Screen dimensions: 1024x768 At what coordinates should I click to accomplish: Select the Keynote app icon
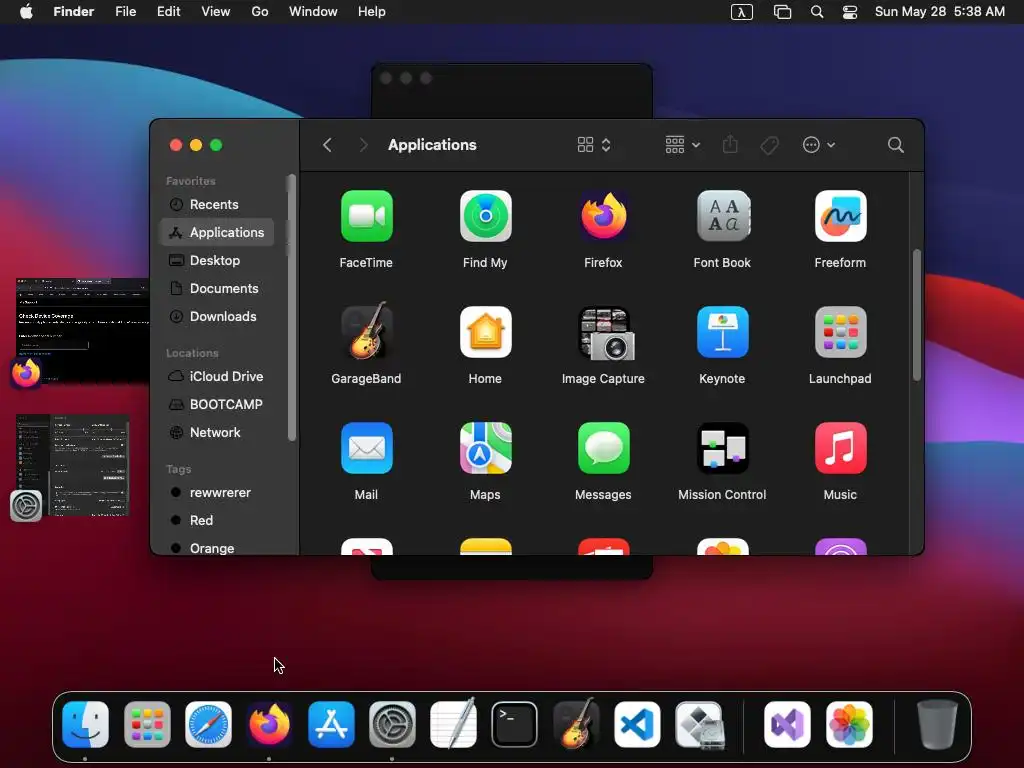pyautogui.click(x=722, y=332)
